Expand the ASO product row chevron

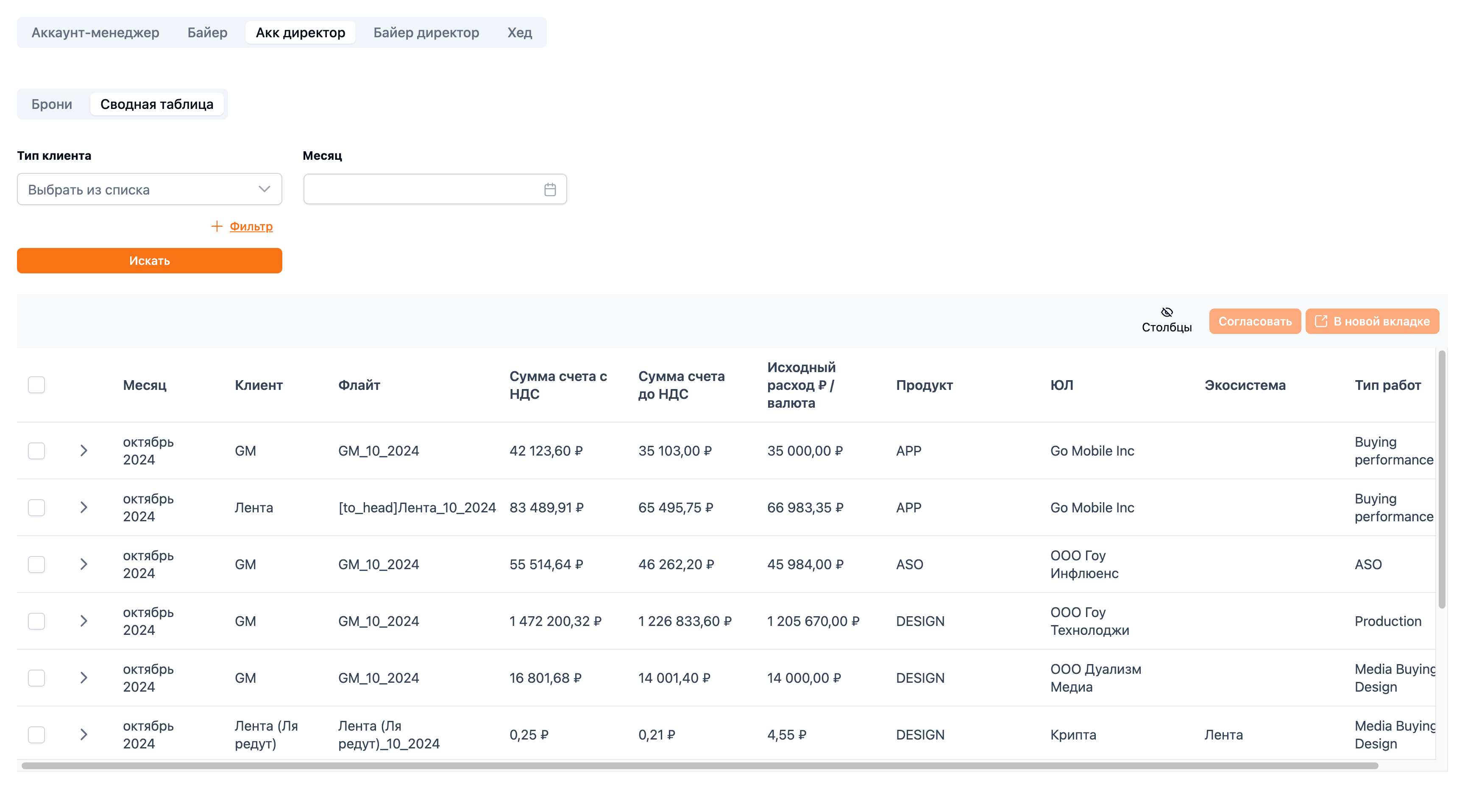click(x=84, y=564)
